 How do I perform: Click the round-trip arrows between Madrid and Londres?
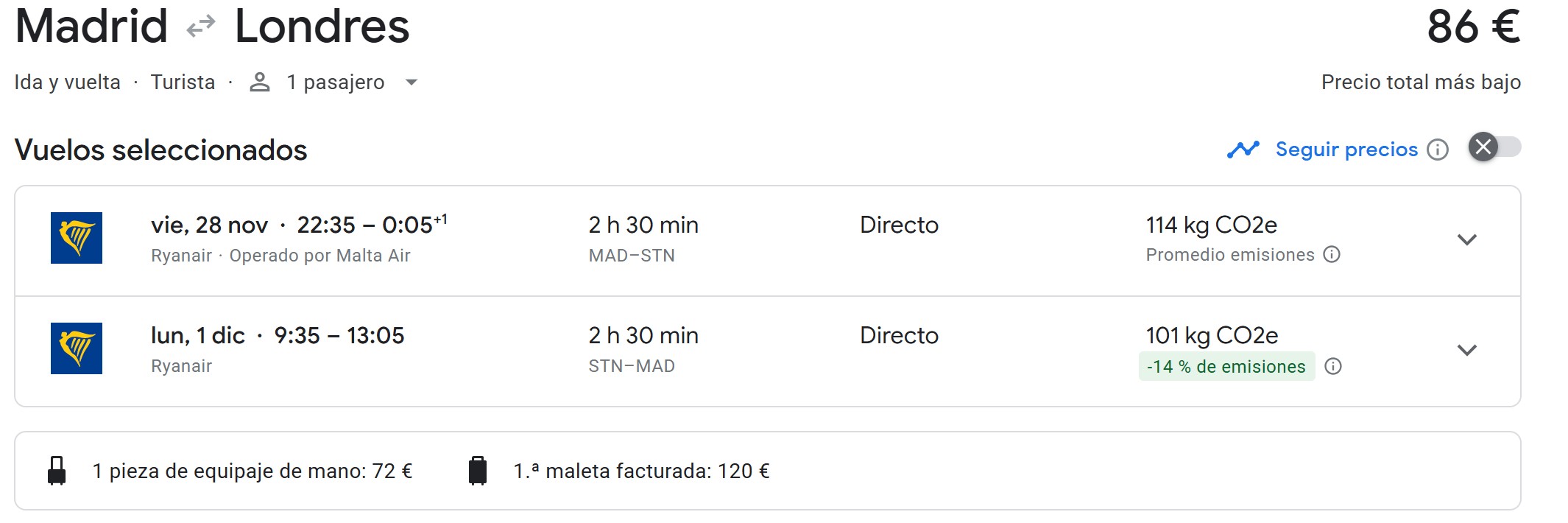[201, 27]
